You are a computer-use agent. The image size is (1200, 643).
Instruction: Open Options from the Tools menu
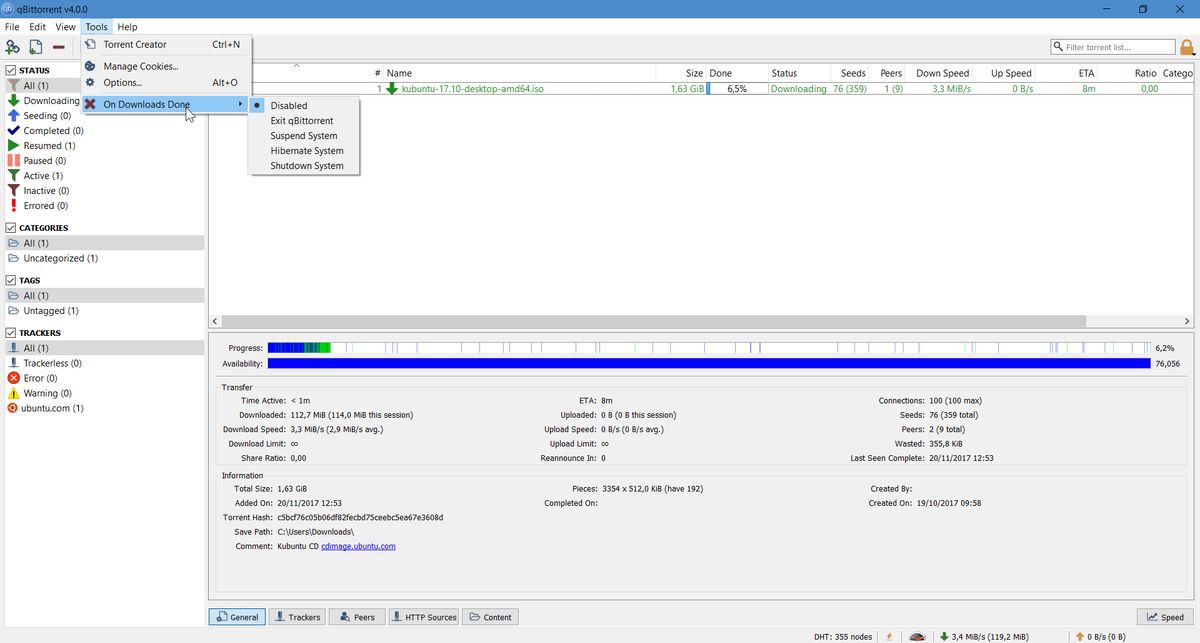123,83
